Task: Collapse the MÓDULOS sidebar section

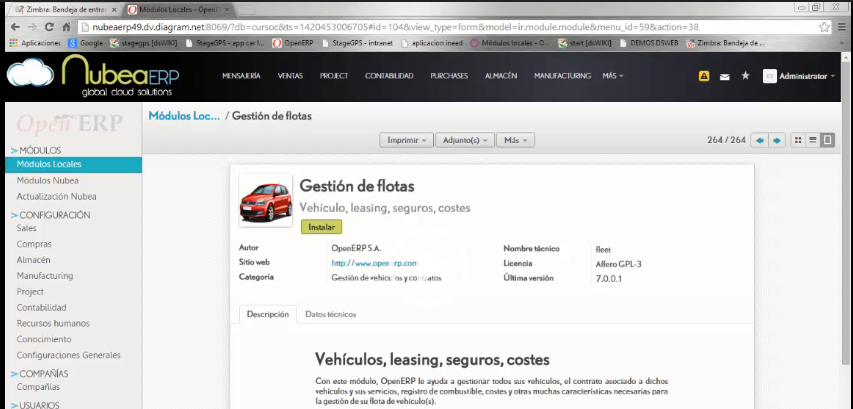Action: coord(36,150)
